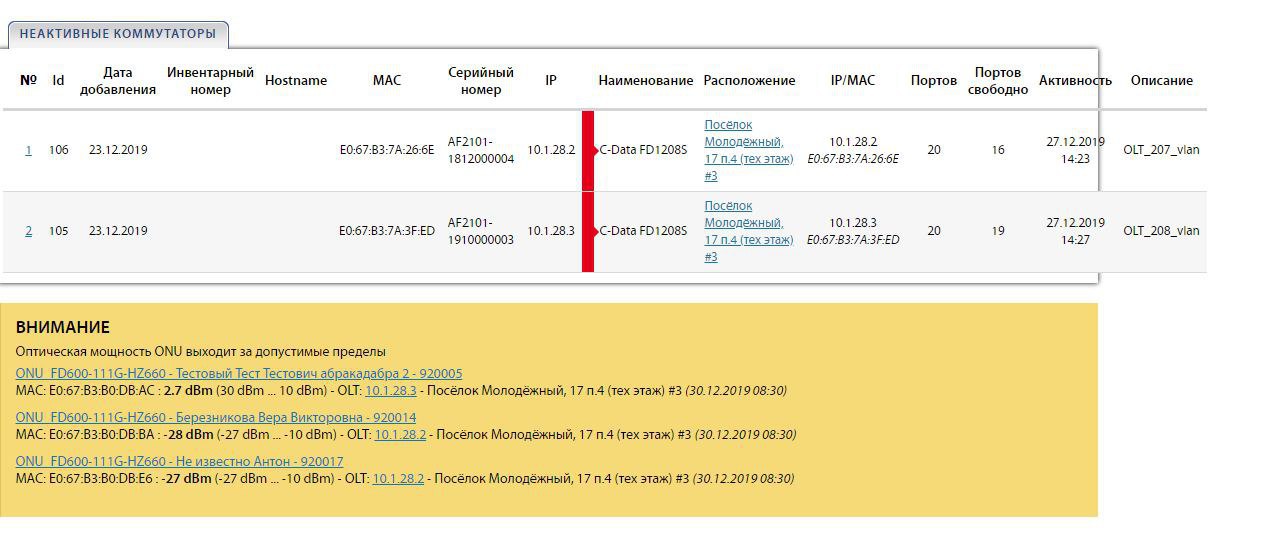Select free ports value 19
The width and height of the screenshot is (1275, 541).
coord(998,231)
